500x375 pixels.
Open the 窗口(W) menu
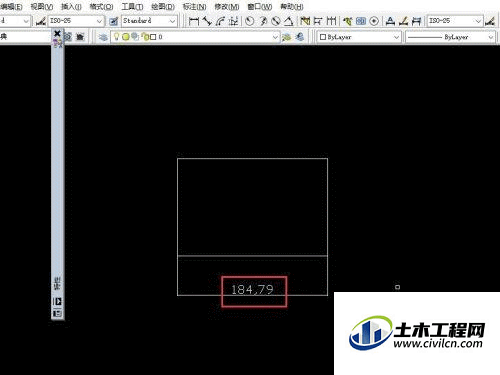260,7
